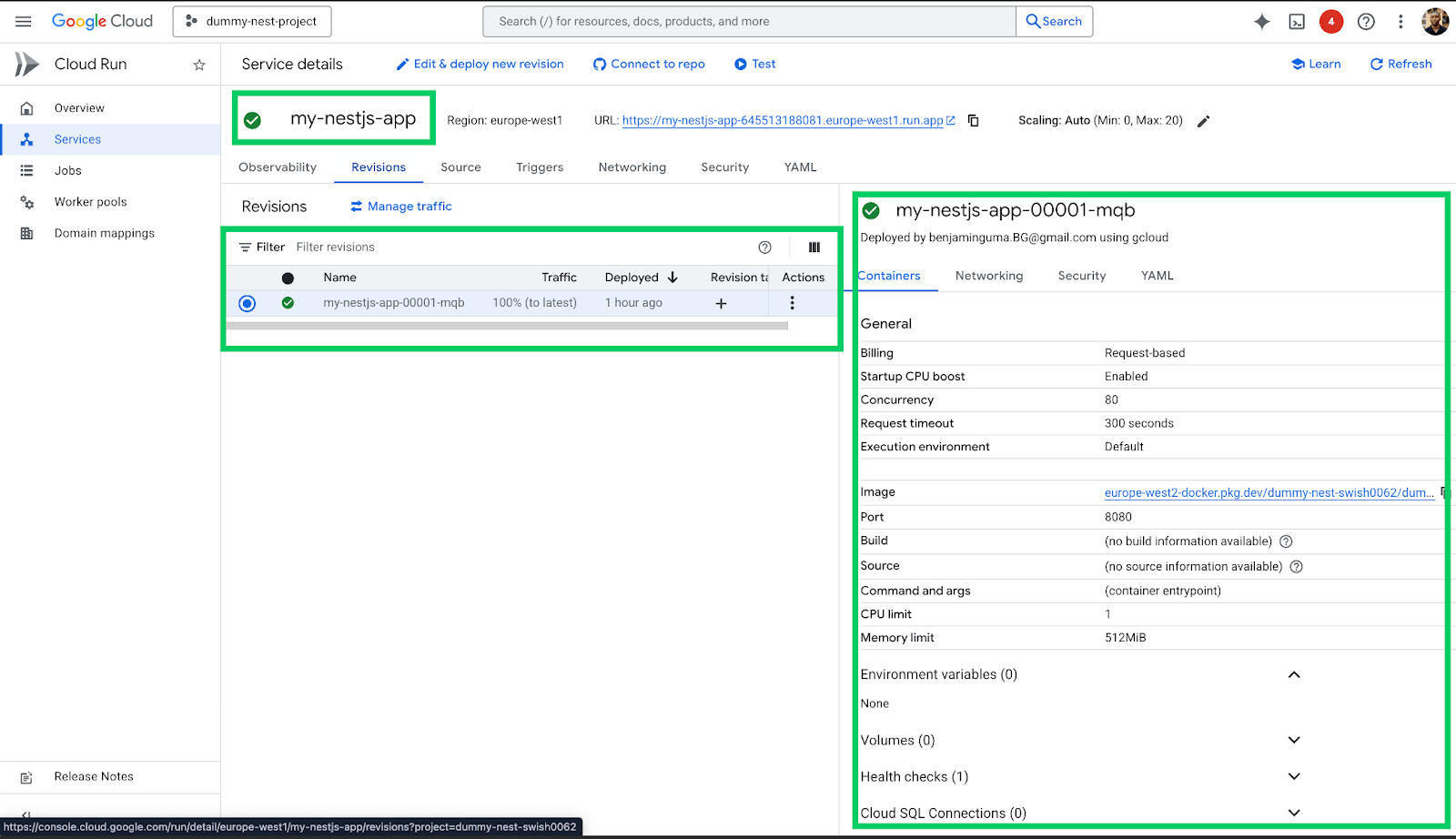Open the user account avatar
1456x839 pixels.
(x=1435, y=22)
